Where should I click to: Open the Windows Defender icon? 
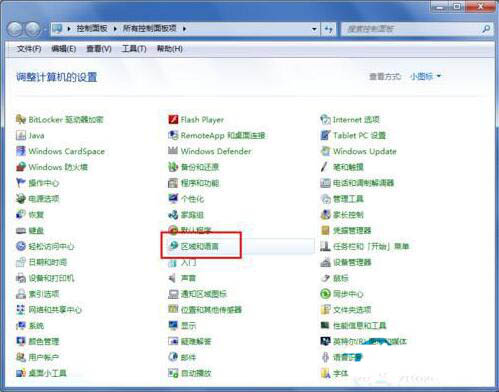[173, 151]
